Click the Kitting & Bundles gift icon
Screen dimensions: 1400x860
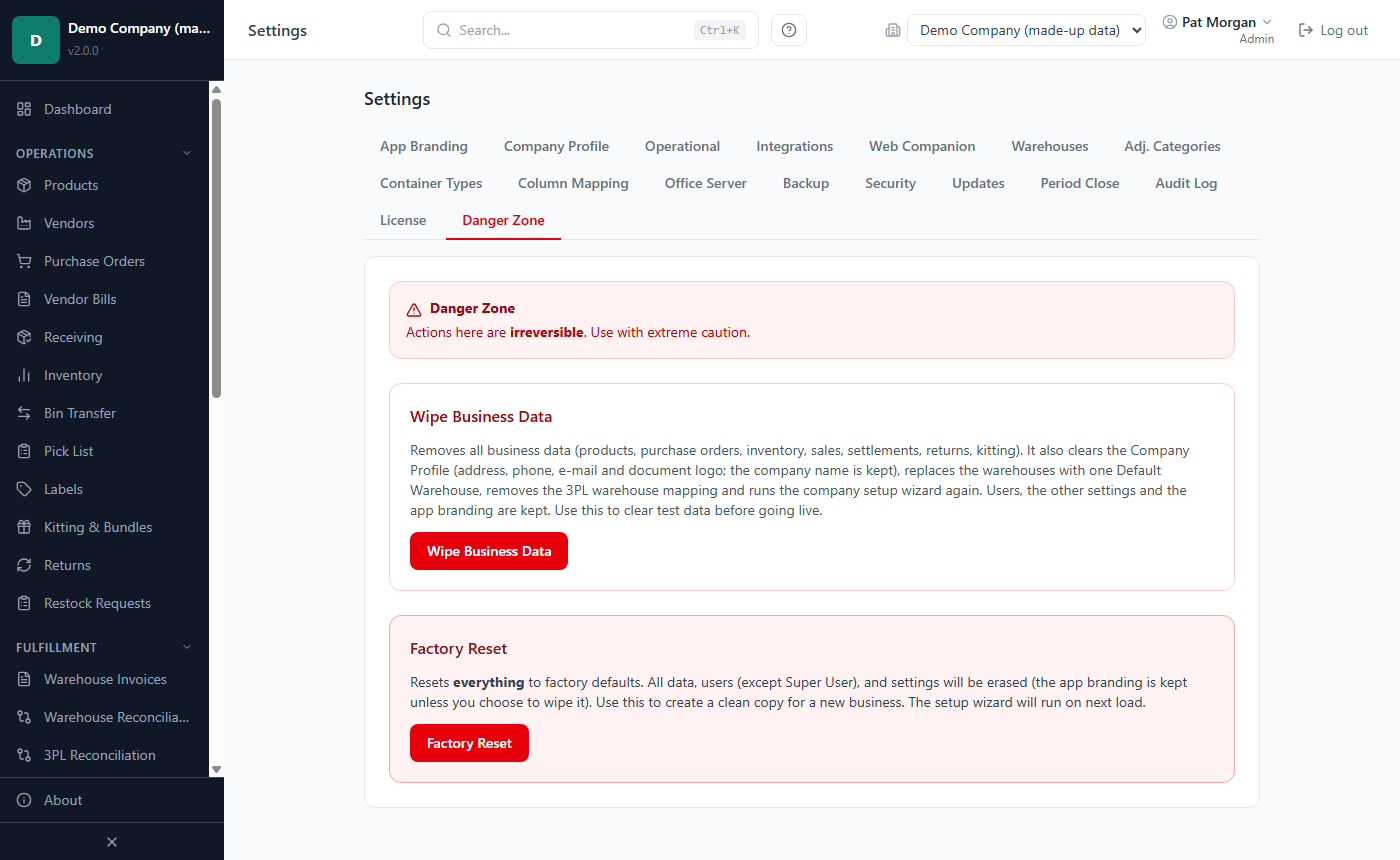click(24, 527)
